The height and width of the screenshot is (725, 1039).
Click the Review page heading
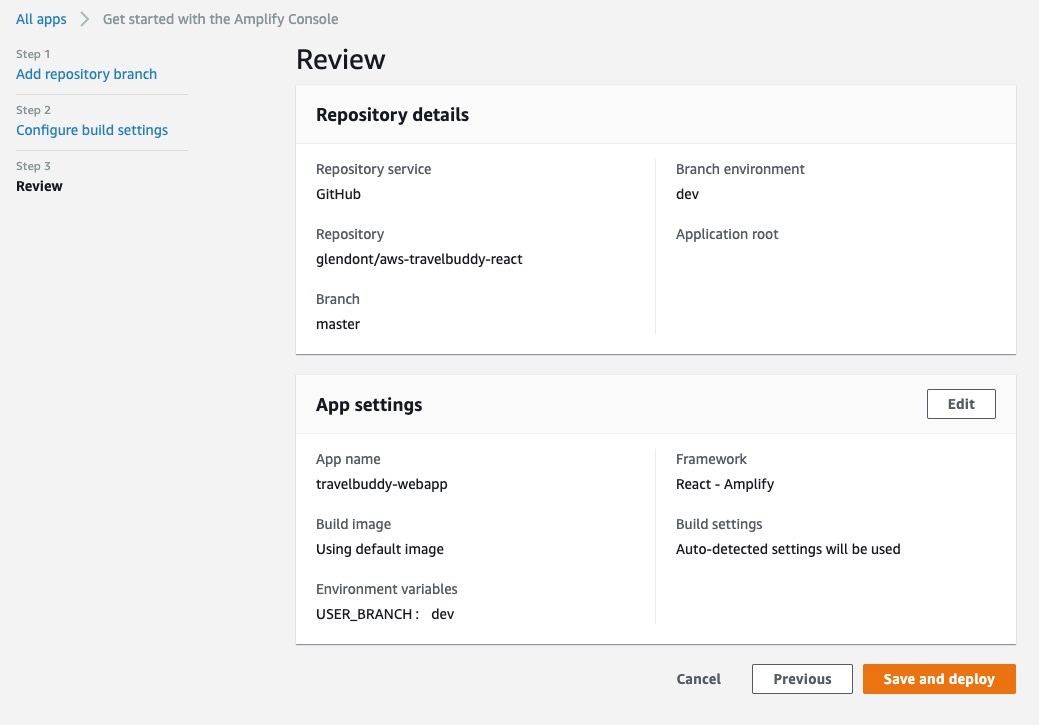341,59
